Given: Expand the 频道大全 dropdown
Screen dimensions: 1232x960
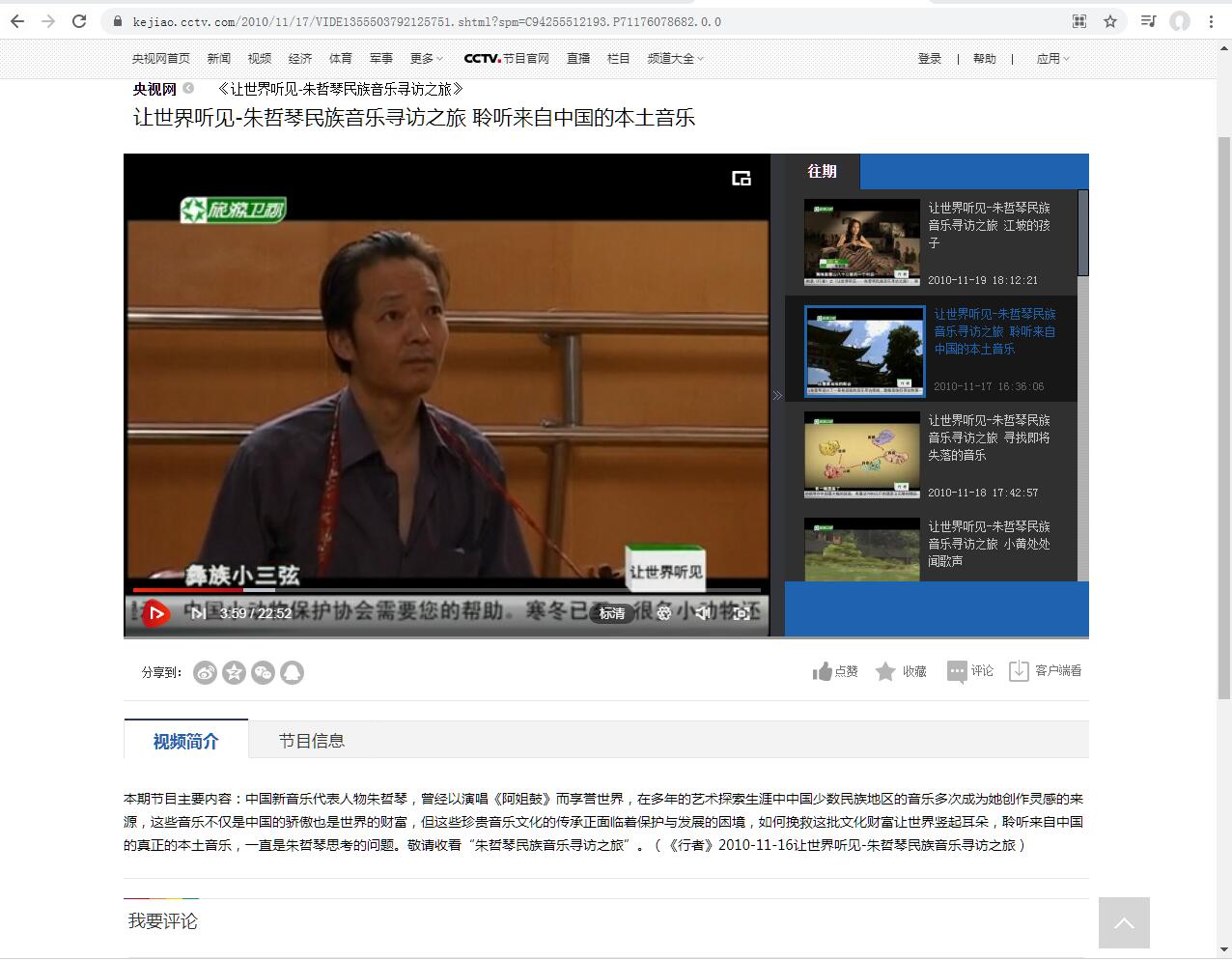Looking at the screenshot, I should coord(675,59).
